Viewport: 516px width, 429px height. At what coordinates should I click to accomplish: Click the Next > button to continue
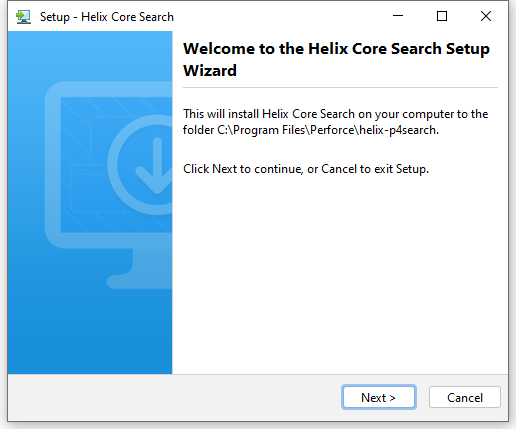379,397
